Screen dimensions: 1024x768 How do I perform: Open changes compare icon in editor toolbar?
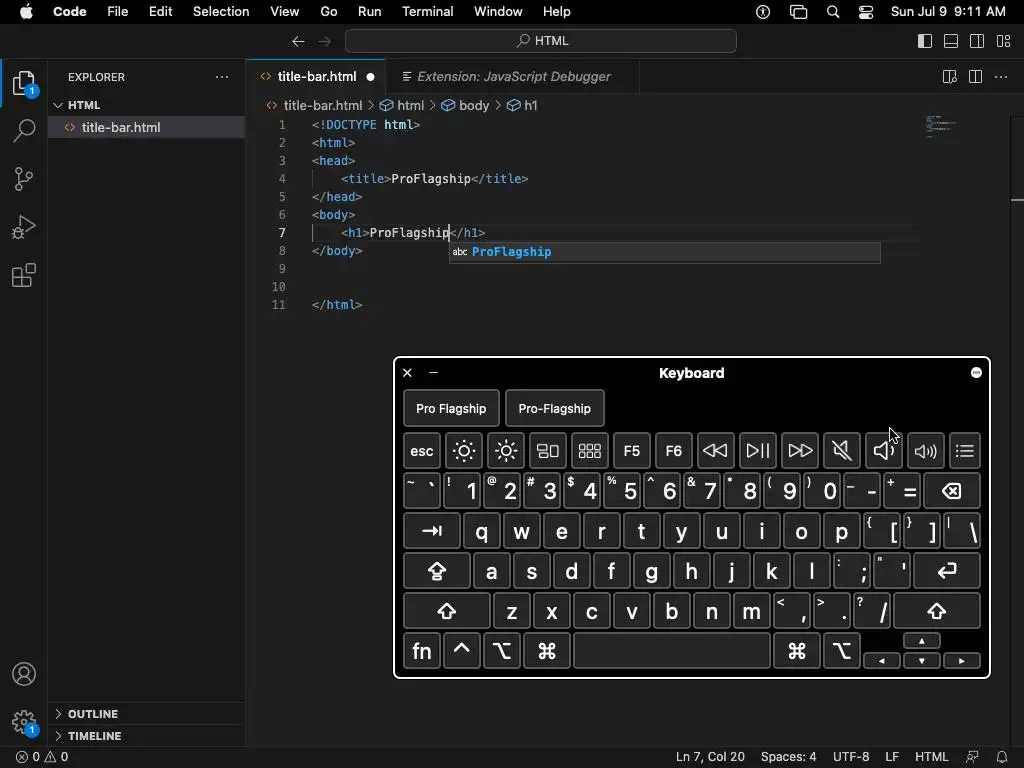pos(950,77)
